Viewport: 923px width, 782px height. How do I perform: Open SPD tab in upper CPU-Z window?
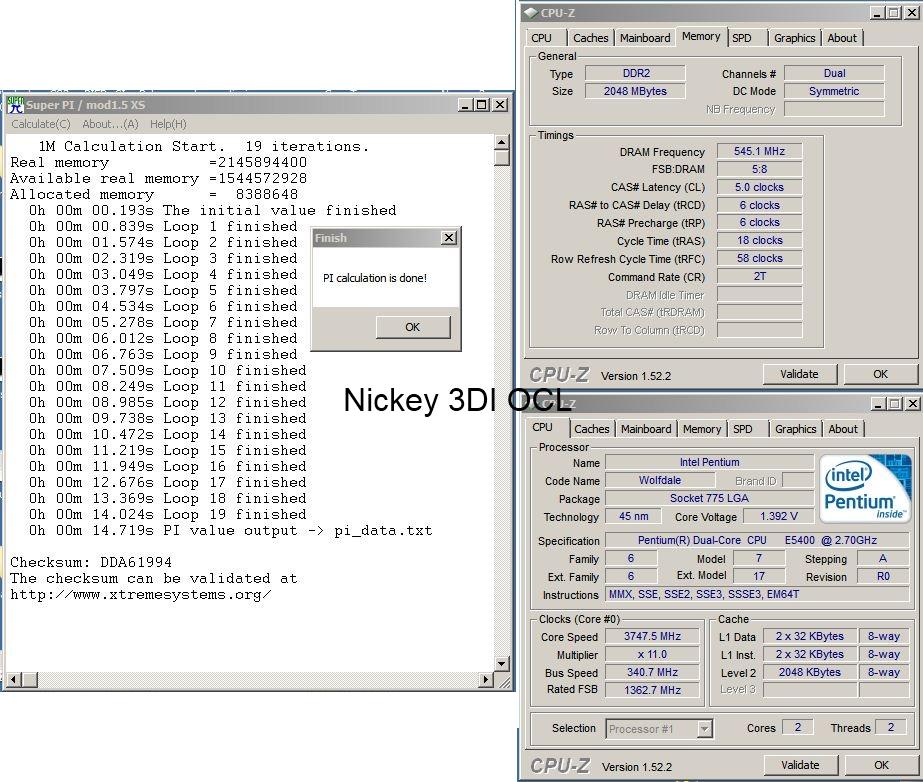tap(741, 38)
